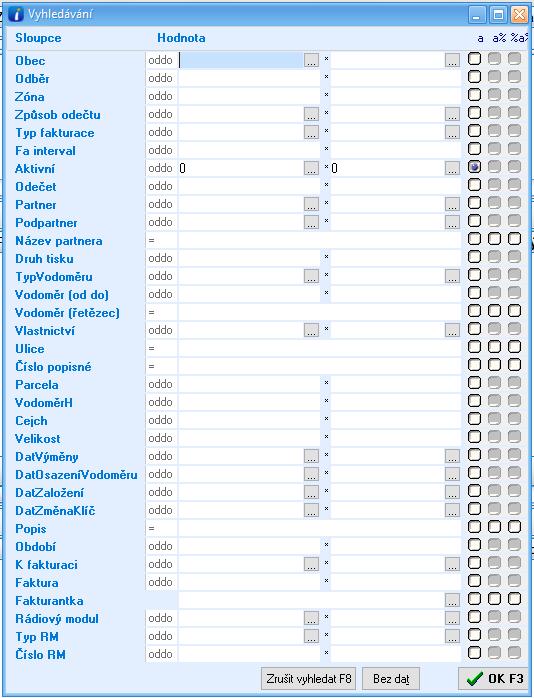Viewport: 534px width, 698px height.
Task: Open the Fakturantka lookup ellipsis button
Action: (452, 600)
